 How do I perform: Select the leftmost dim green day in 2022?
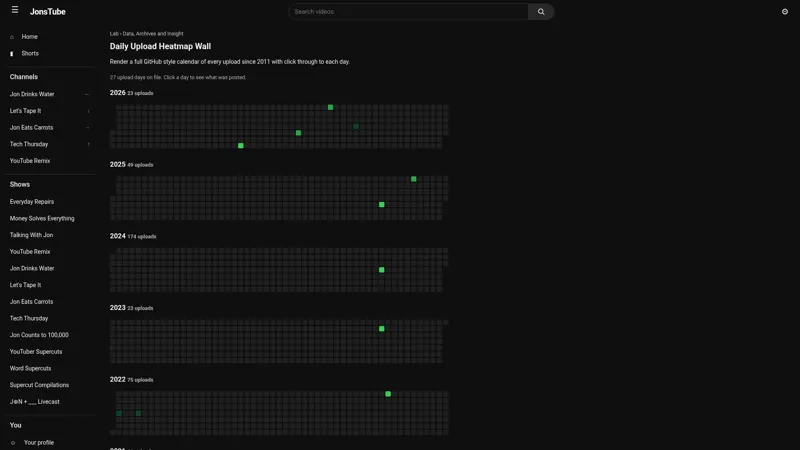tap(119, 413)
